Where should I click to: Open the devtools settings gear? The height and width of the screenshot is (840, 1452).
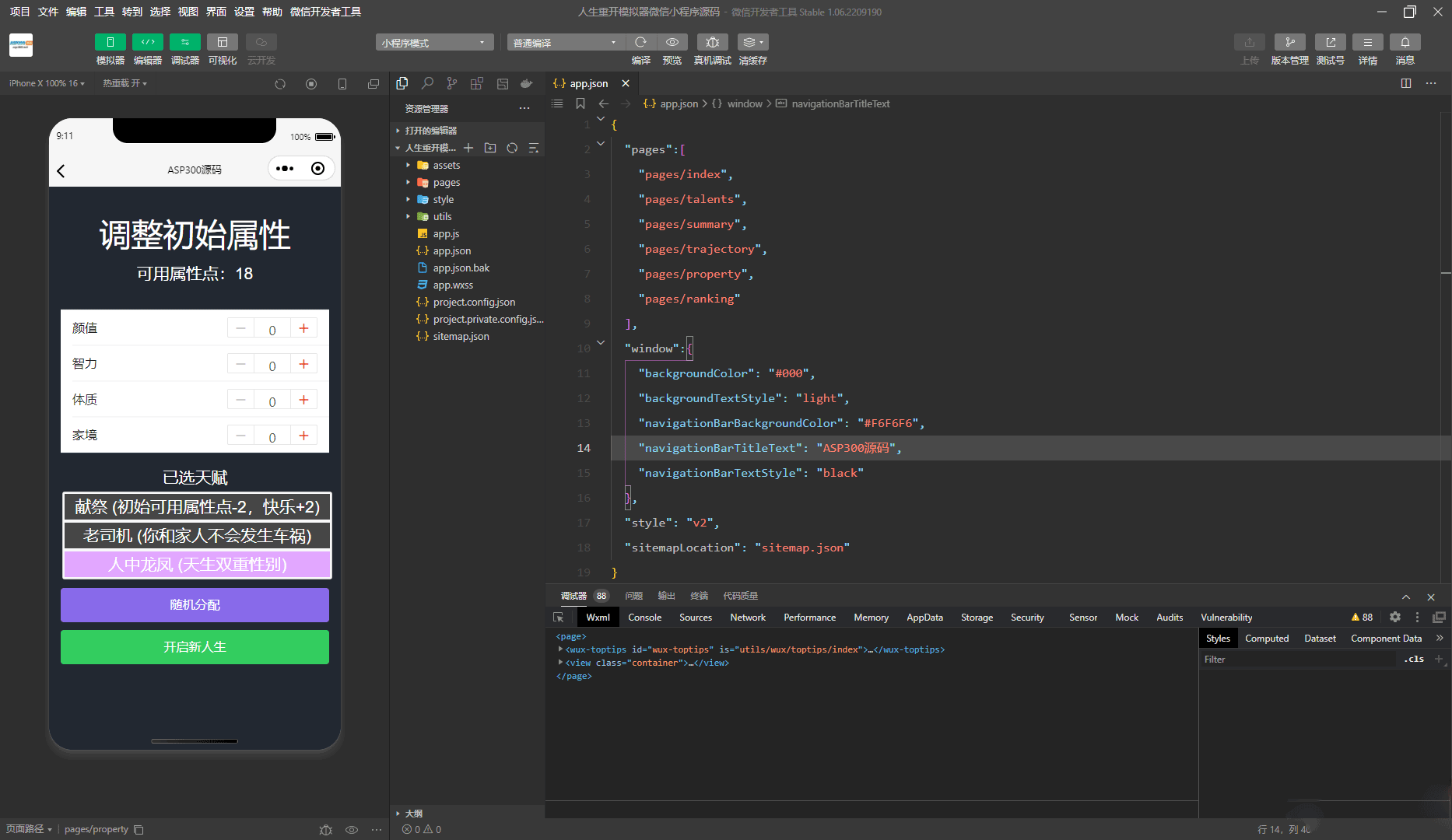click(x=1395, y=617)
